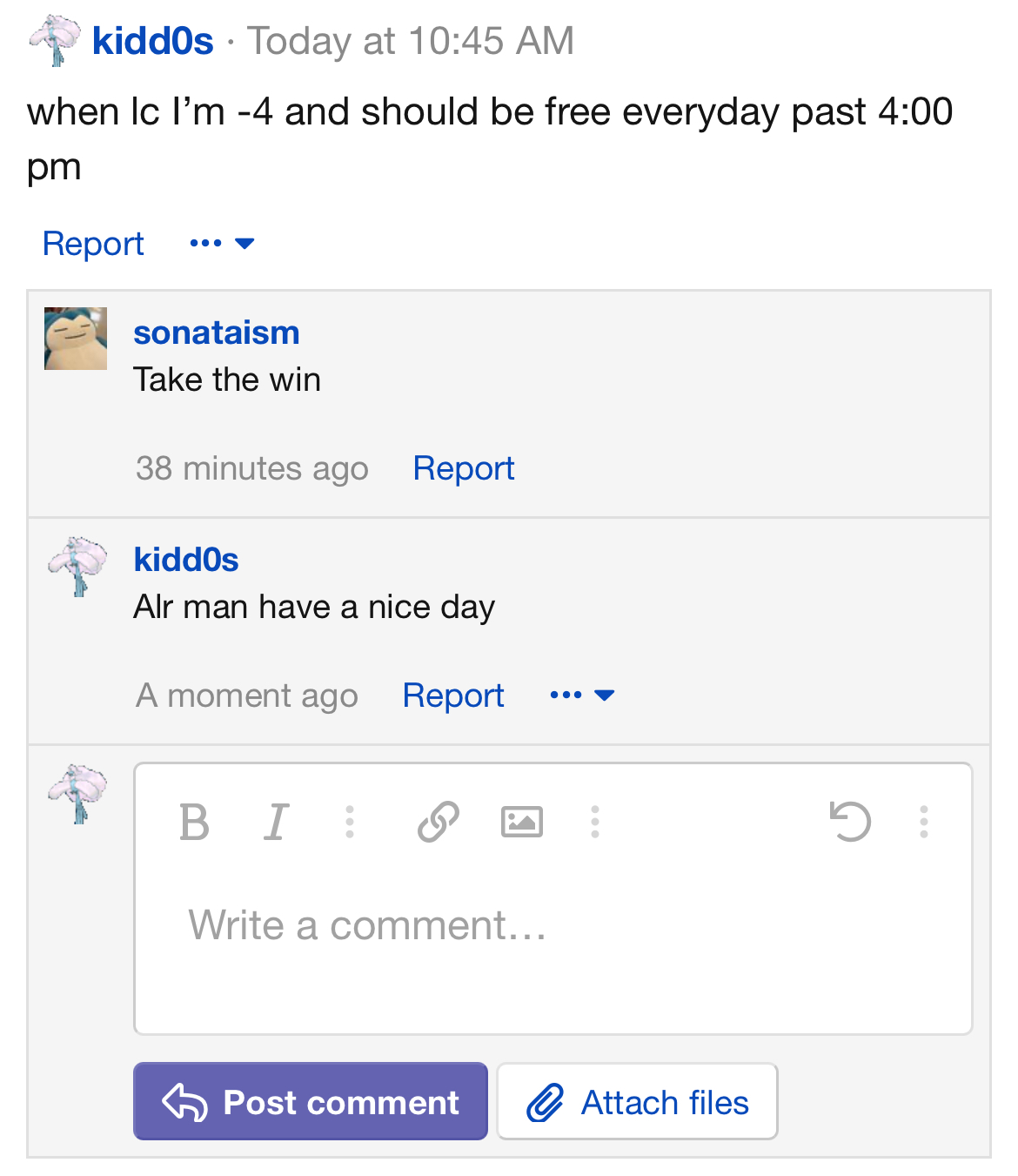Viewport: 1018px width, 1176px height.
Task: Click the undo icon in editor
Action: pyautogui.click(x=850, y=822)
